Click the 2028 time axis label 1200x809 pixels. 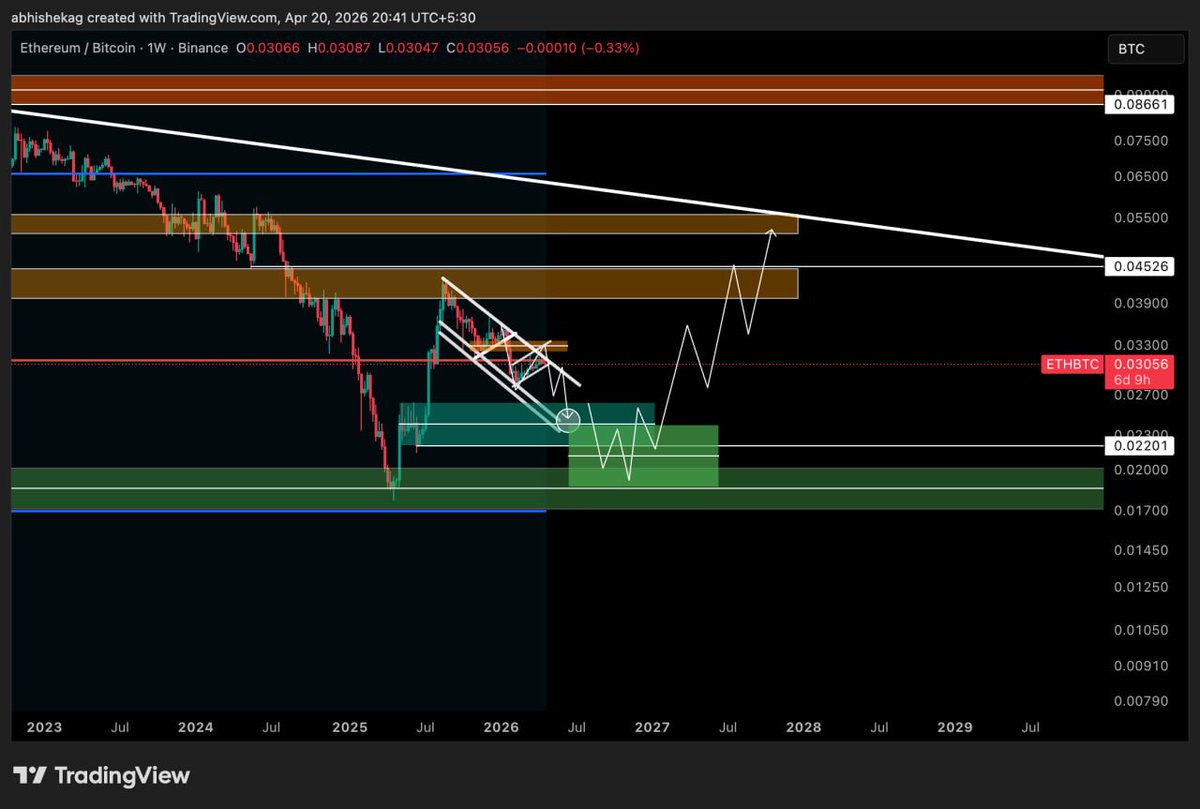click(804, 727)
